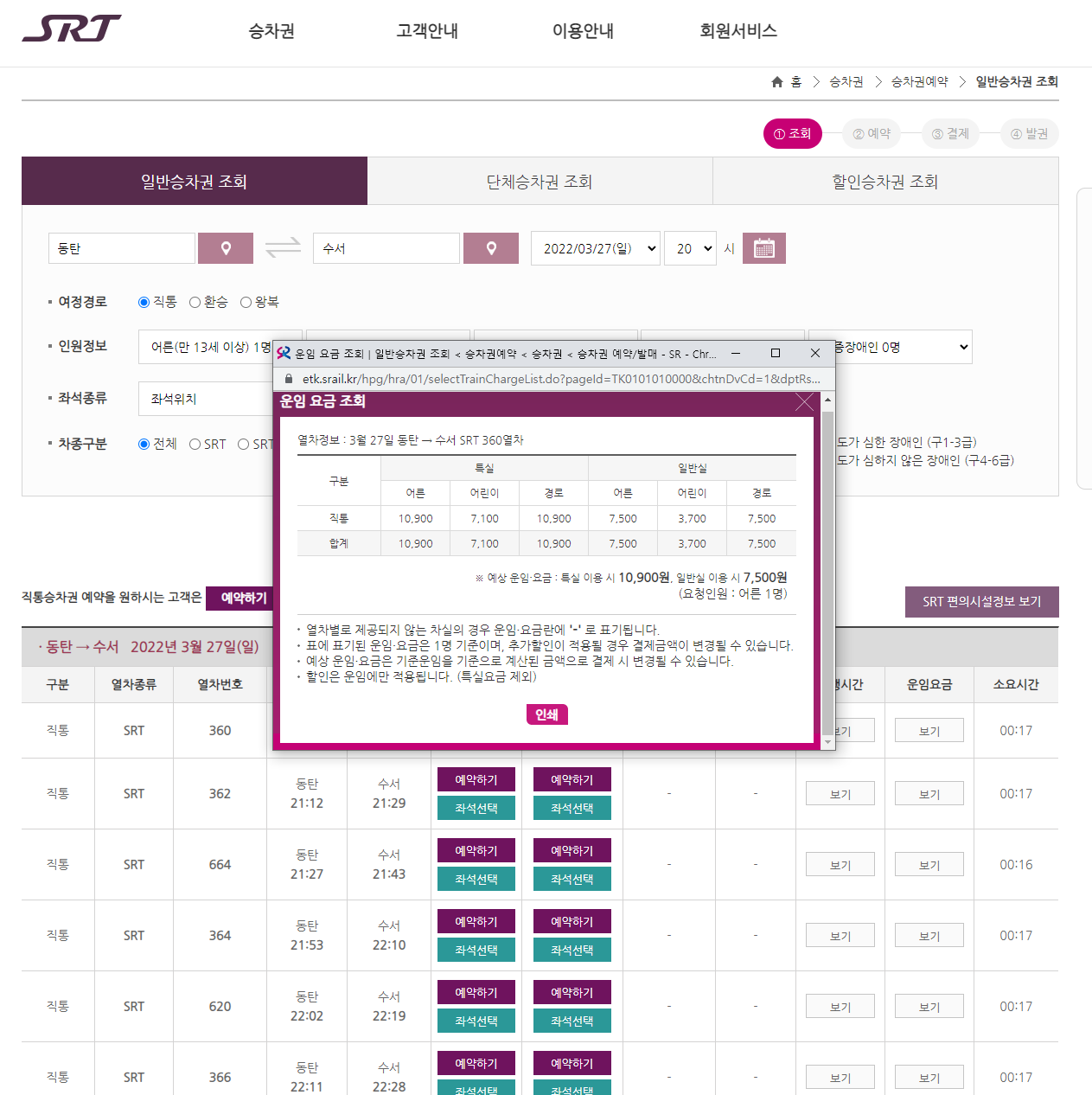1092x1095 pixels.
Task: Open the arrival station picker beside 수서
Action: [x=491, y=248]
